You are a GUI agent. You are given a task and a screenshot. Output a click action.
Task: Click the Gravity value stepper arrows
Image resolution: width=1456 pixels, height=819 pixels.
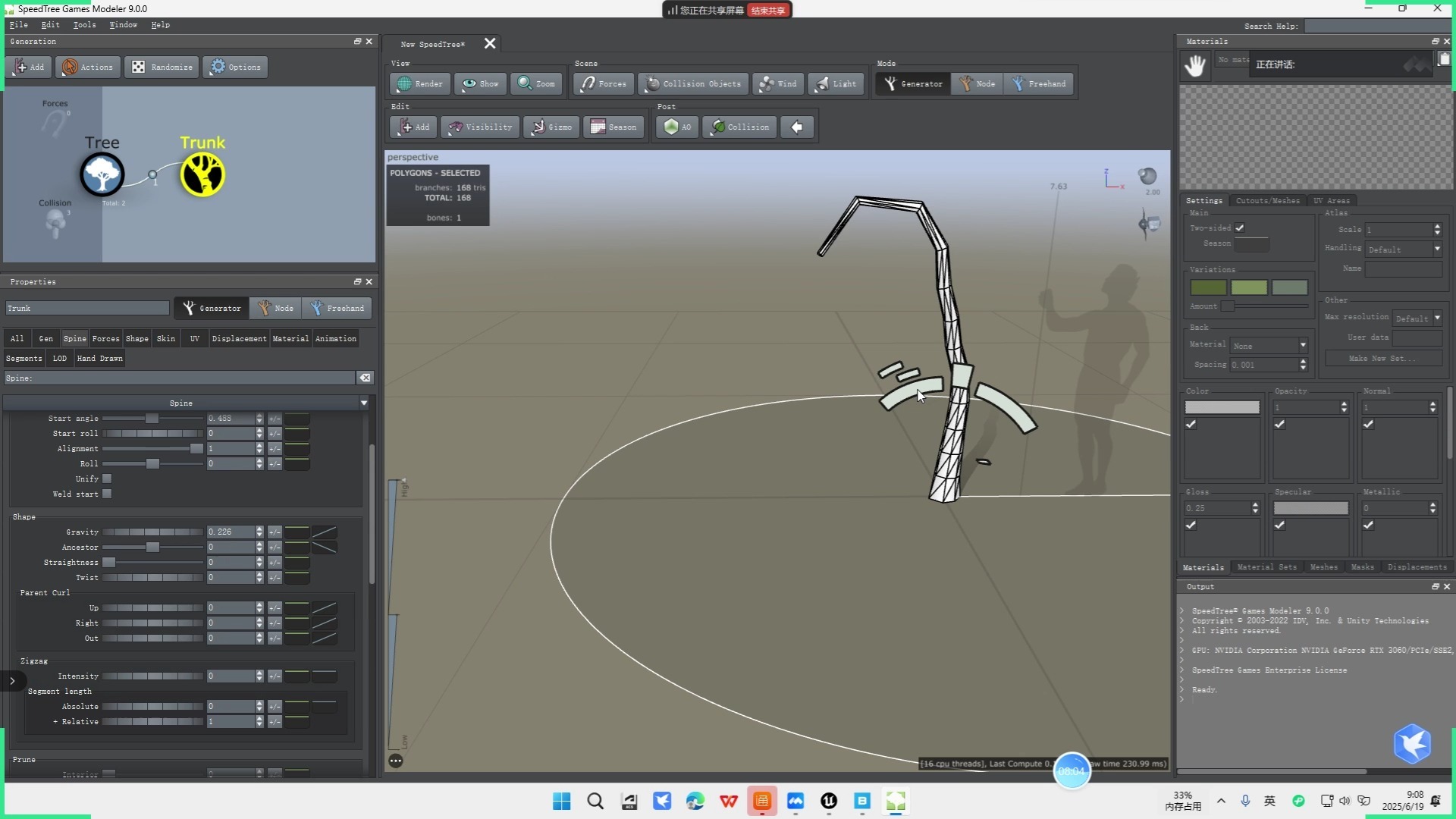pyautogui.click(x=259, y=532)
